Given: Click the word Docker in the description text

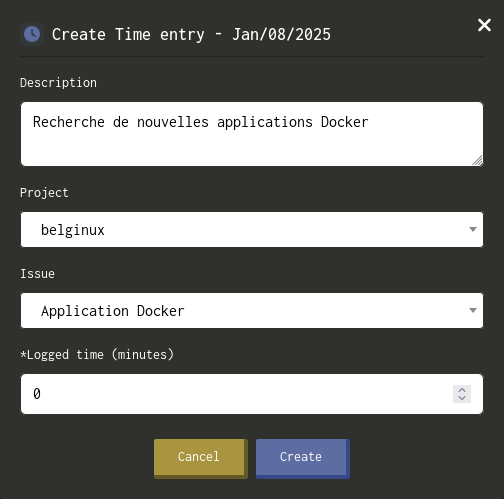Looking at the screenshot, I should tap(345, 122).
